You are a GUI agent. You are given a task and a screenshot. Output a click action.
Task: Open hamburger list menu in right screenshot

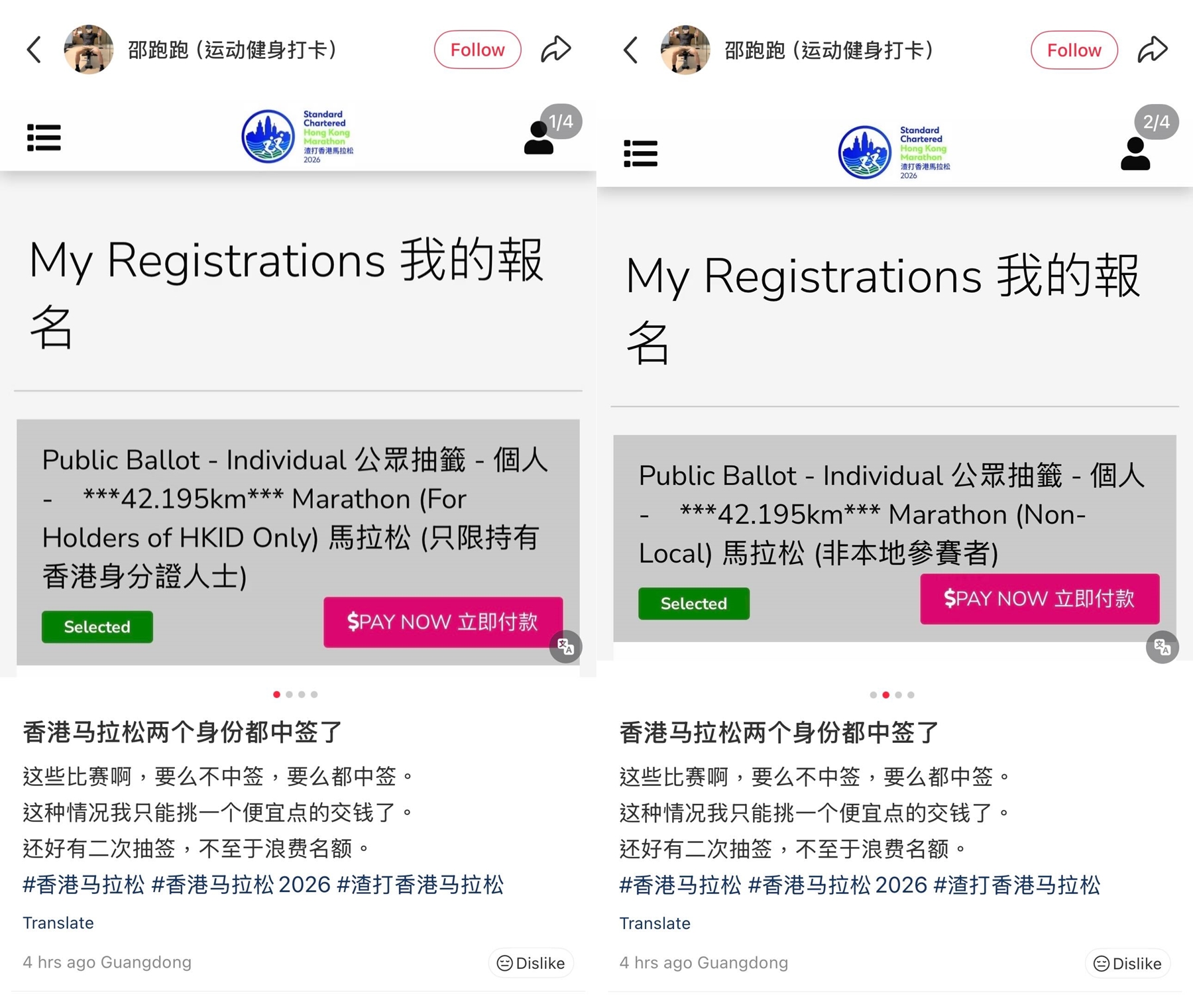[640, 153]
